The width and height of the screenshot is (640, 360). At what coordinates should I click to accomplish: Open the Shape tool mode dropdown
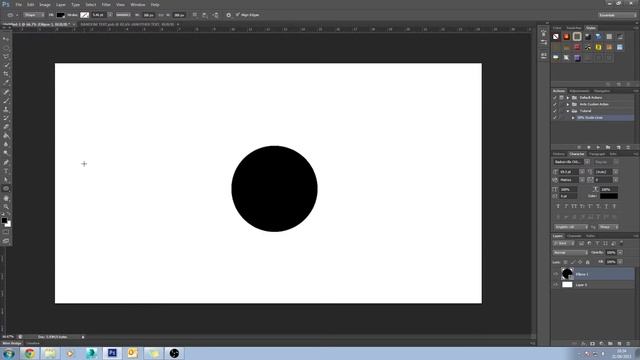[x=34, y=15]
